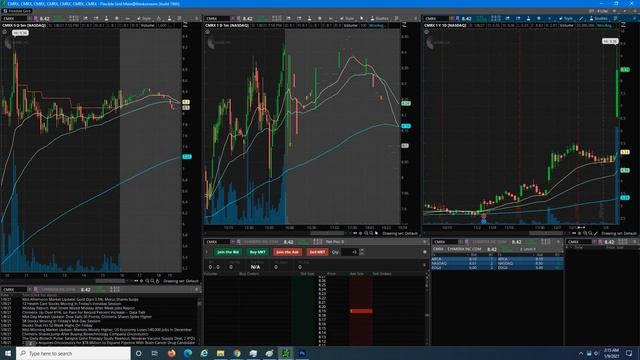Open news 'Stocks That Hit 52-Week Highs On Friday'
The height and width of the screenshot is (360, 640).
tap(57, 325)
